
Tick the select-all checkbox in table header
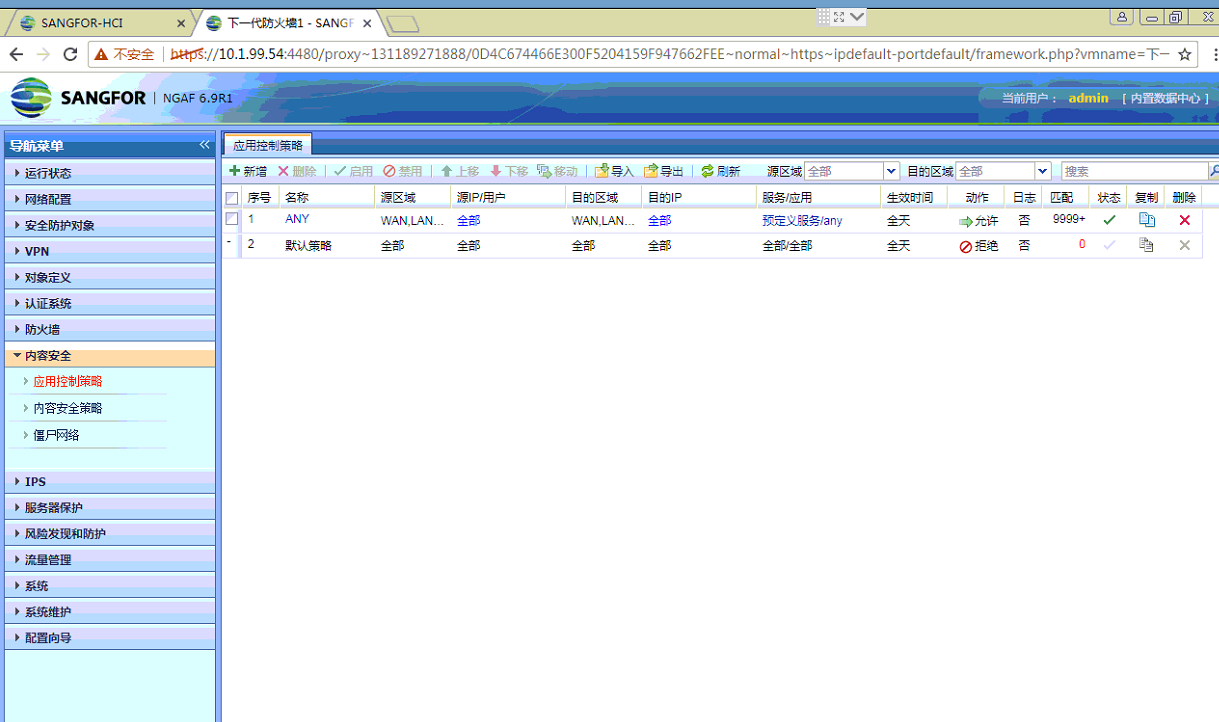point(232,198)
